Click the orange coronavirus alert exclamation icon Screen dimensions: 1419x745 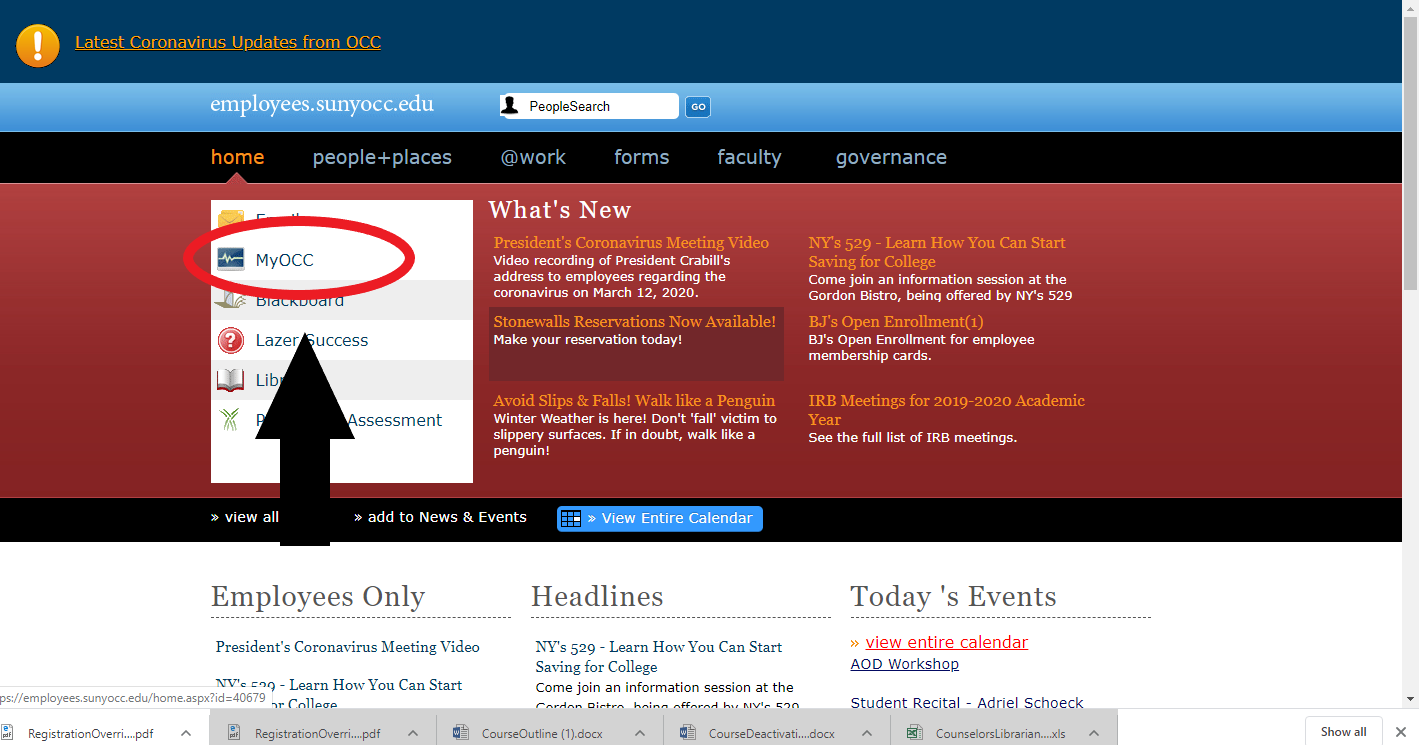[x=38, y=43]
